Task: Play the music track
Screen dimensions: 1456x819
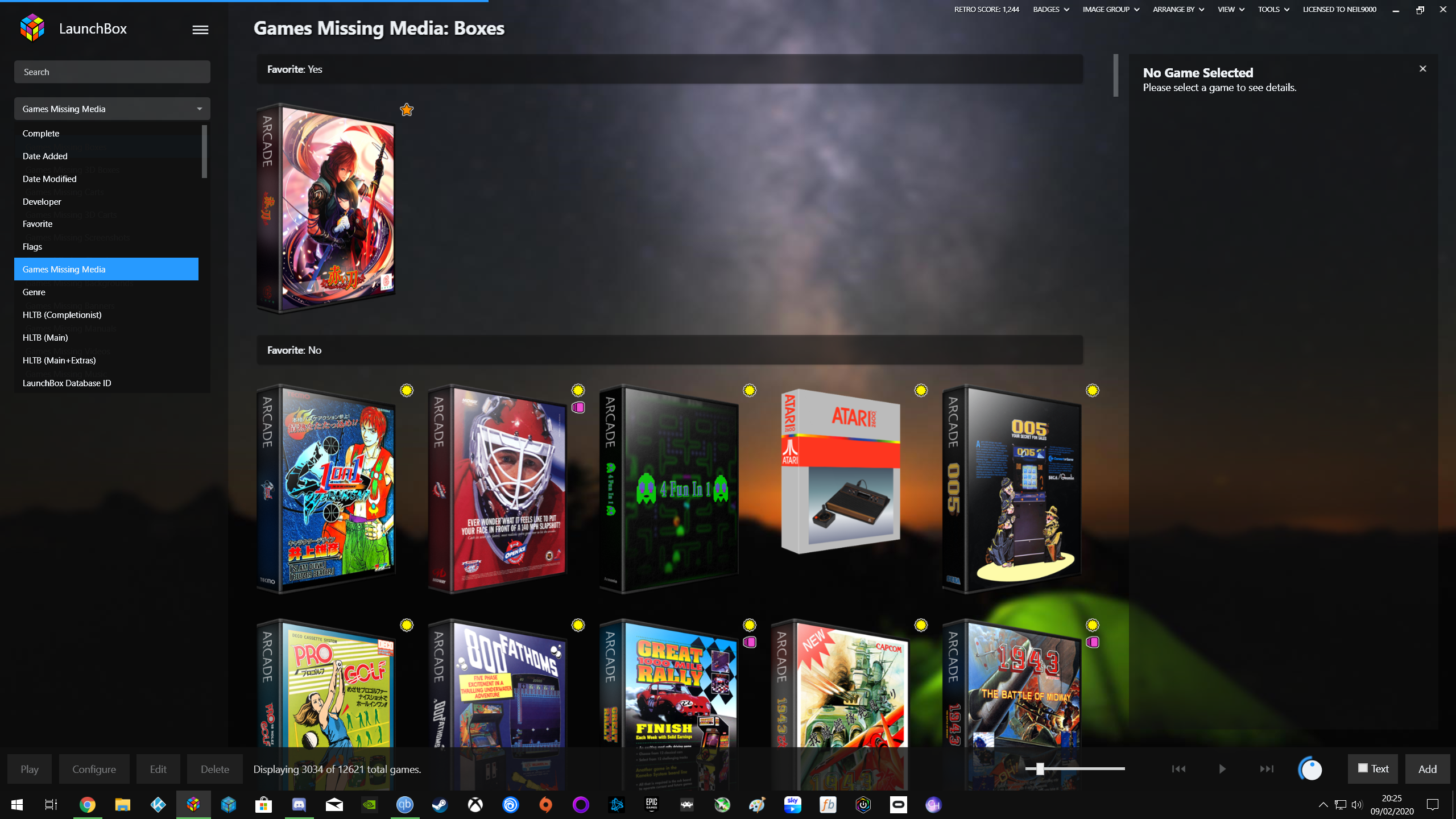Action: pyautogui.click(x=1222, y=769)
